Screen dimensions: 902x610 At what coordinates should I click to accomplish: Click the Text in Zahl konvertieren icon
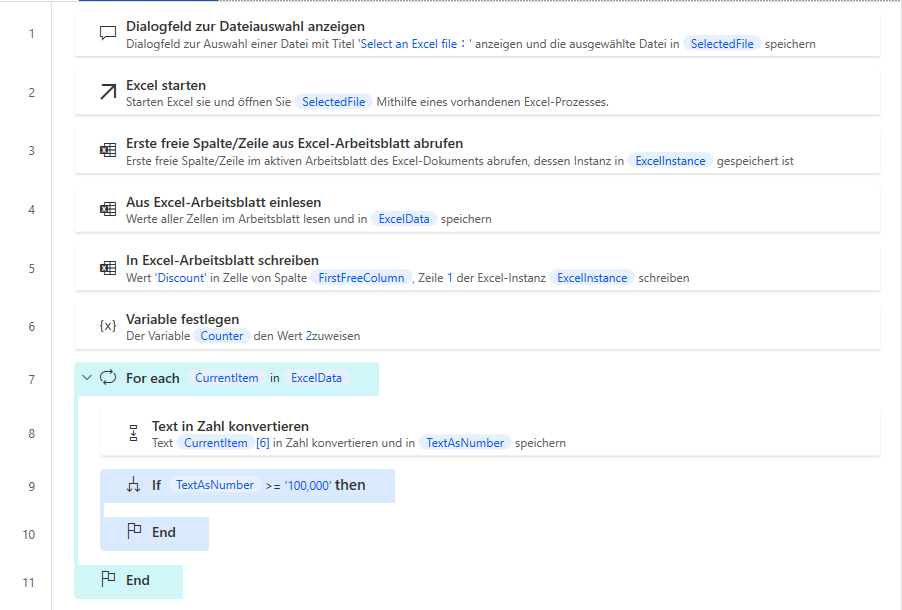134,433
